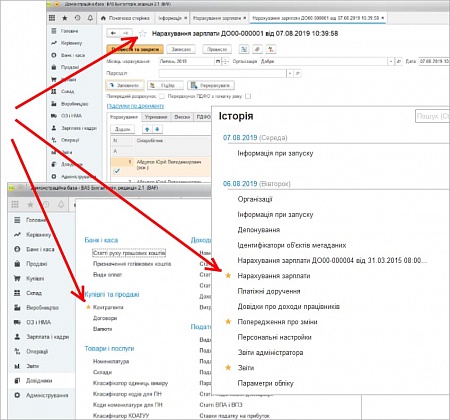Enable Перерахунок ПДФО з початку року

pyautogui.click(x=248, y=96)
